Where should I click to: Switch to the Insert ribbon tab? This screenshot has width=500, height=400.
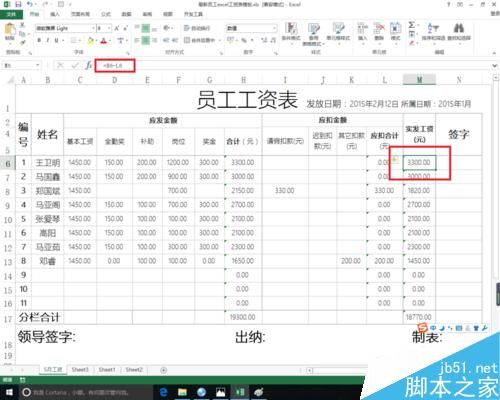55,14
